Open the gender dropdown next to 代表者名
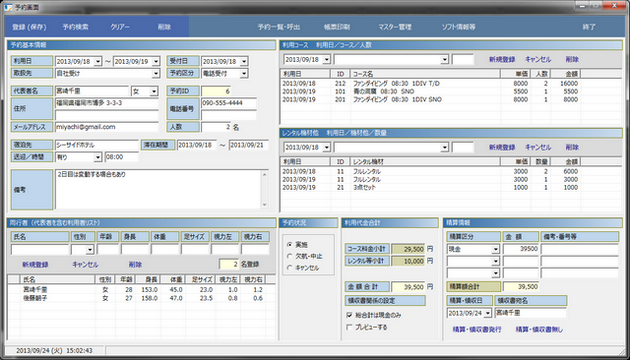Screen dimensions: 630x360 [154, 92]
